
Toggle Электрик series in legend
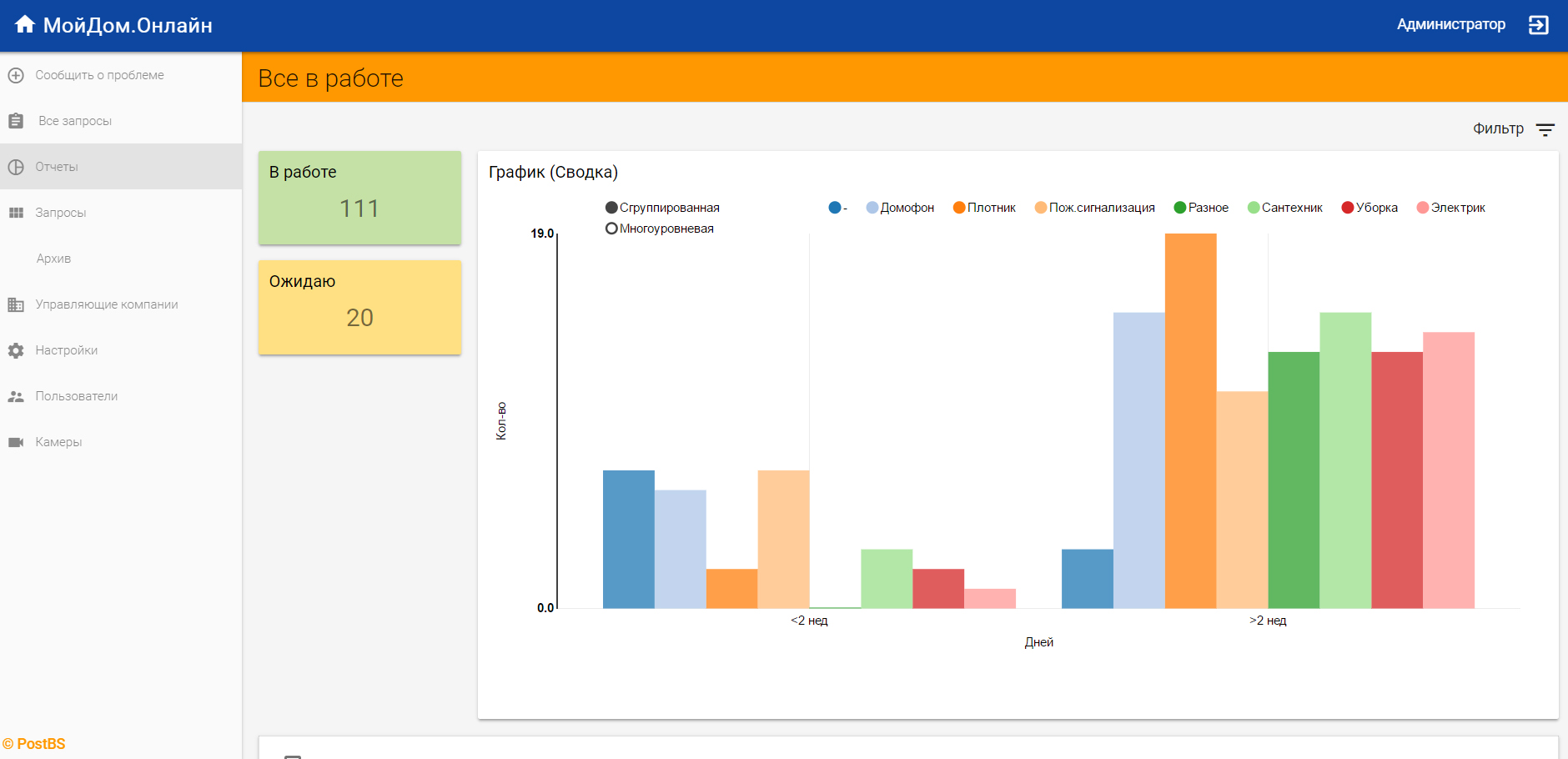1451,208
